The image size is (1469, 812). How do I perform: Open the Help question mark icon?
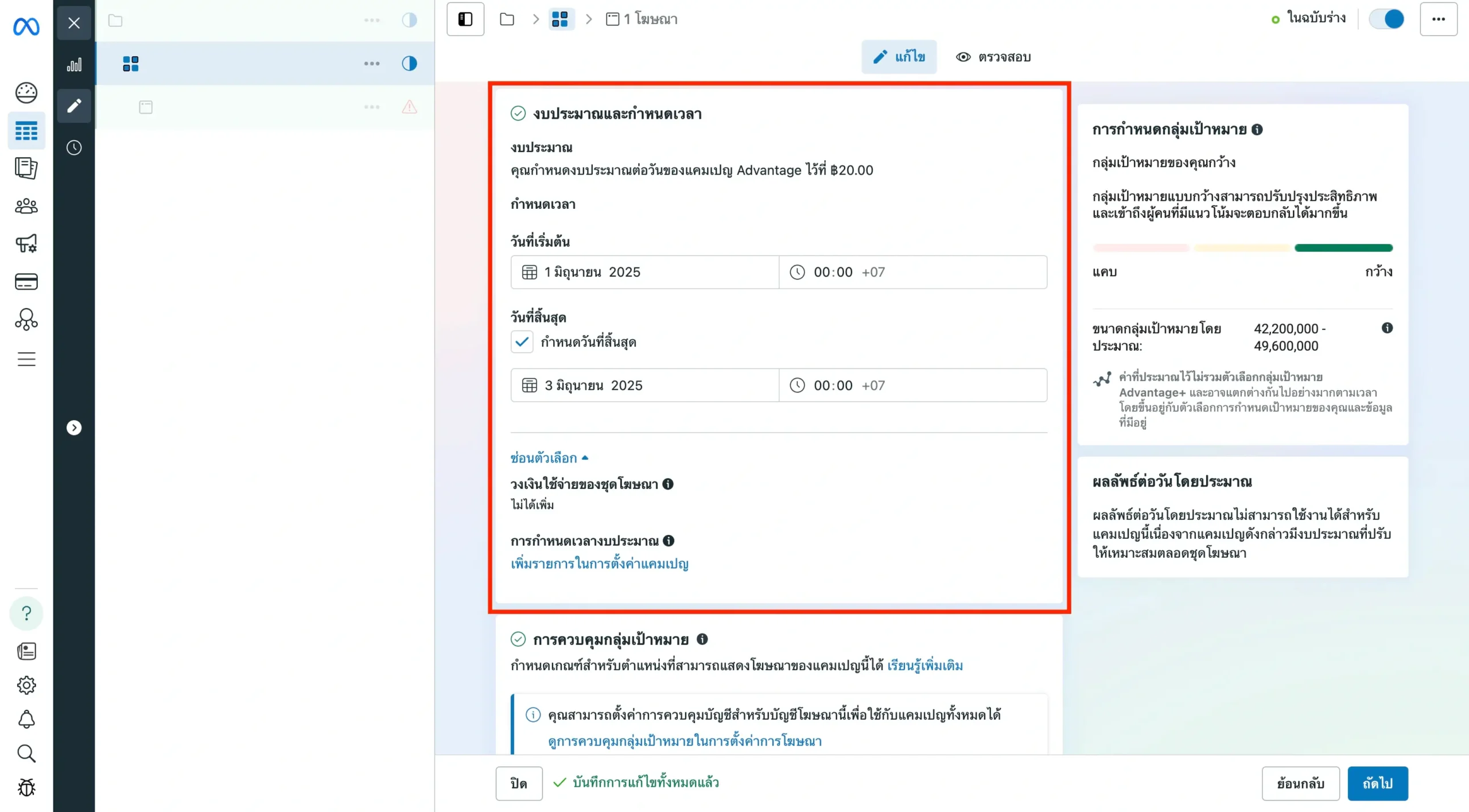[26, 613]
